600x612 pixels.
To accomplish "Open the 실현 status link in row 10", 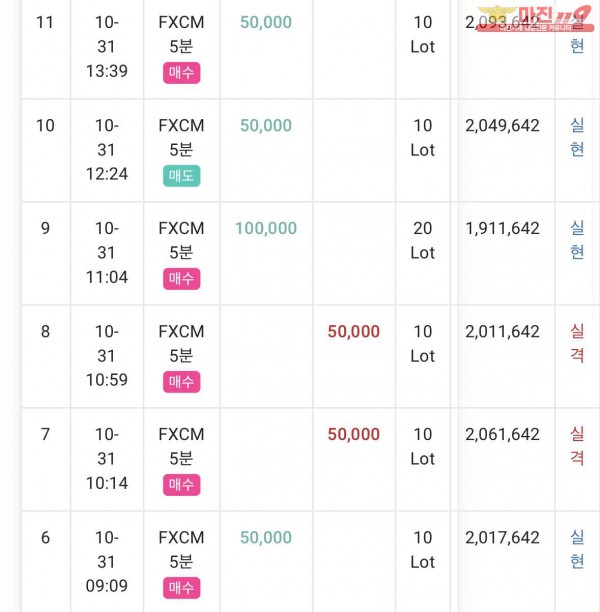I will (x=577, y=137).
